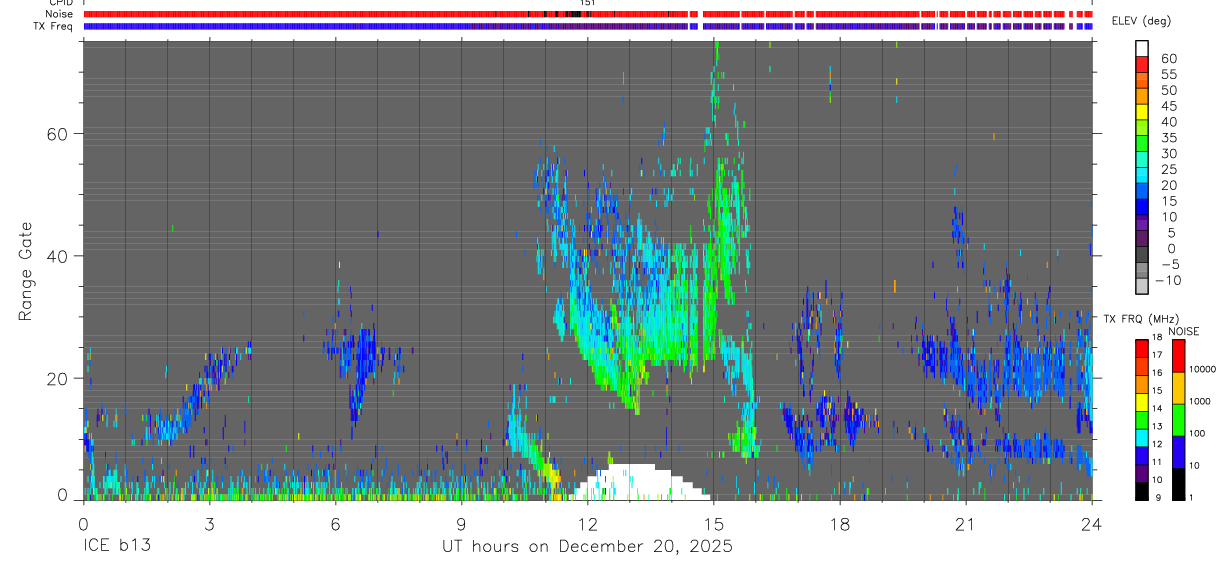Click the x-axis tick label '18'

[x=839, y=523]
